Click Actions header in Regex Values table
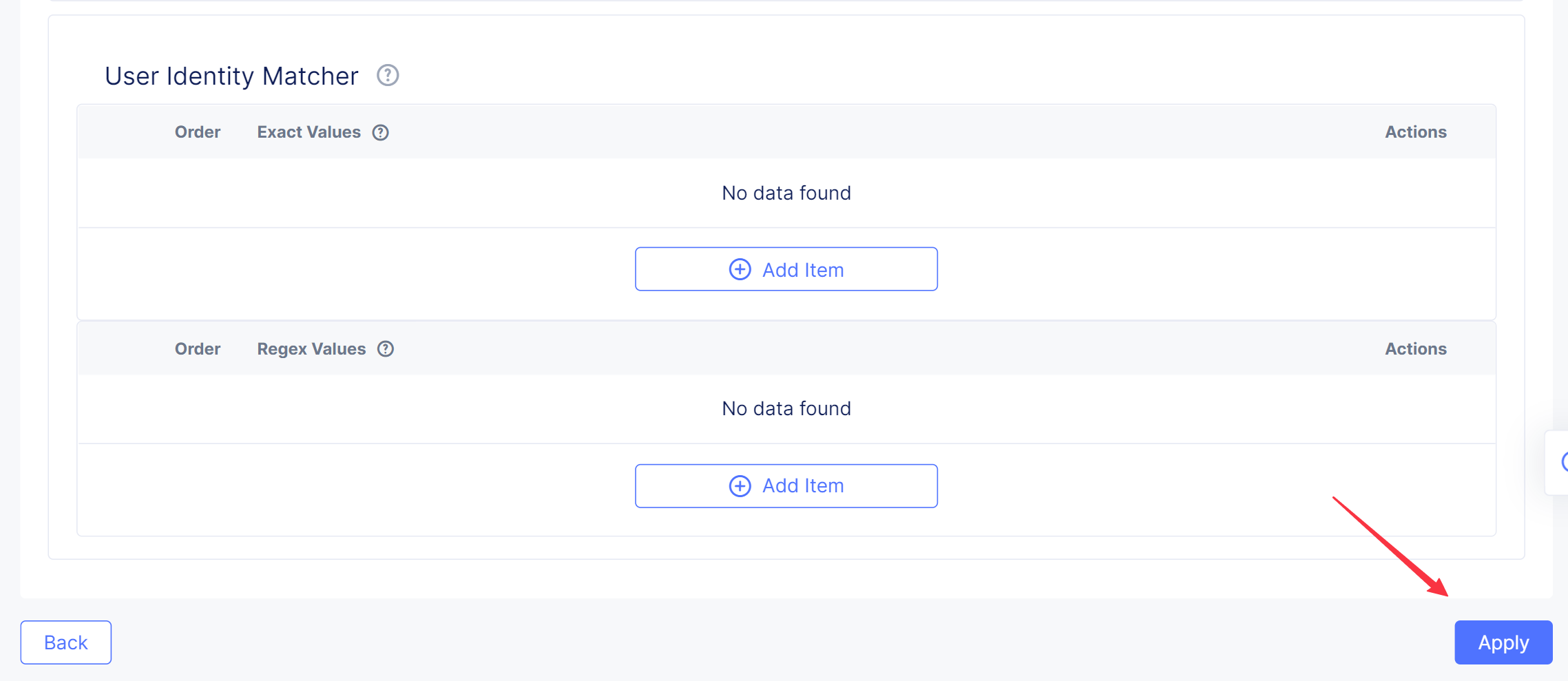 point(1415,349)
